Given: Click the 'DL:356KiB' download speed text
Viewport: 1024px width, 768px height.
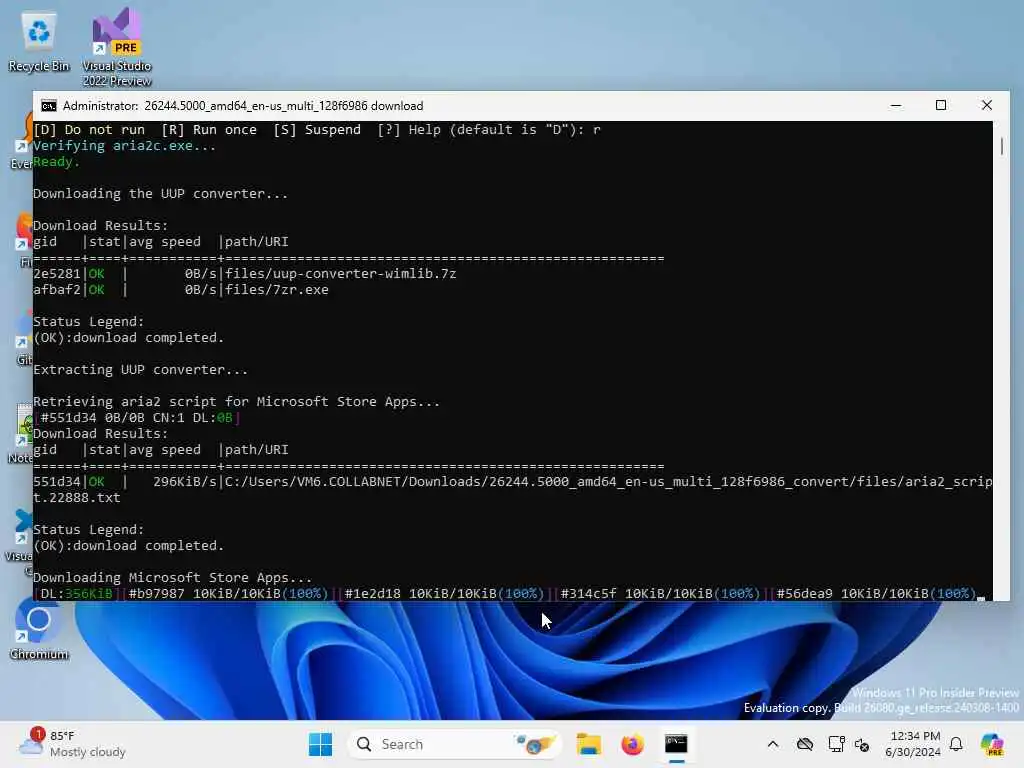Looking at the screenshot, I should pos(76,594).
